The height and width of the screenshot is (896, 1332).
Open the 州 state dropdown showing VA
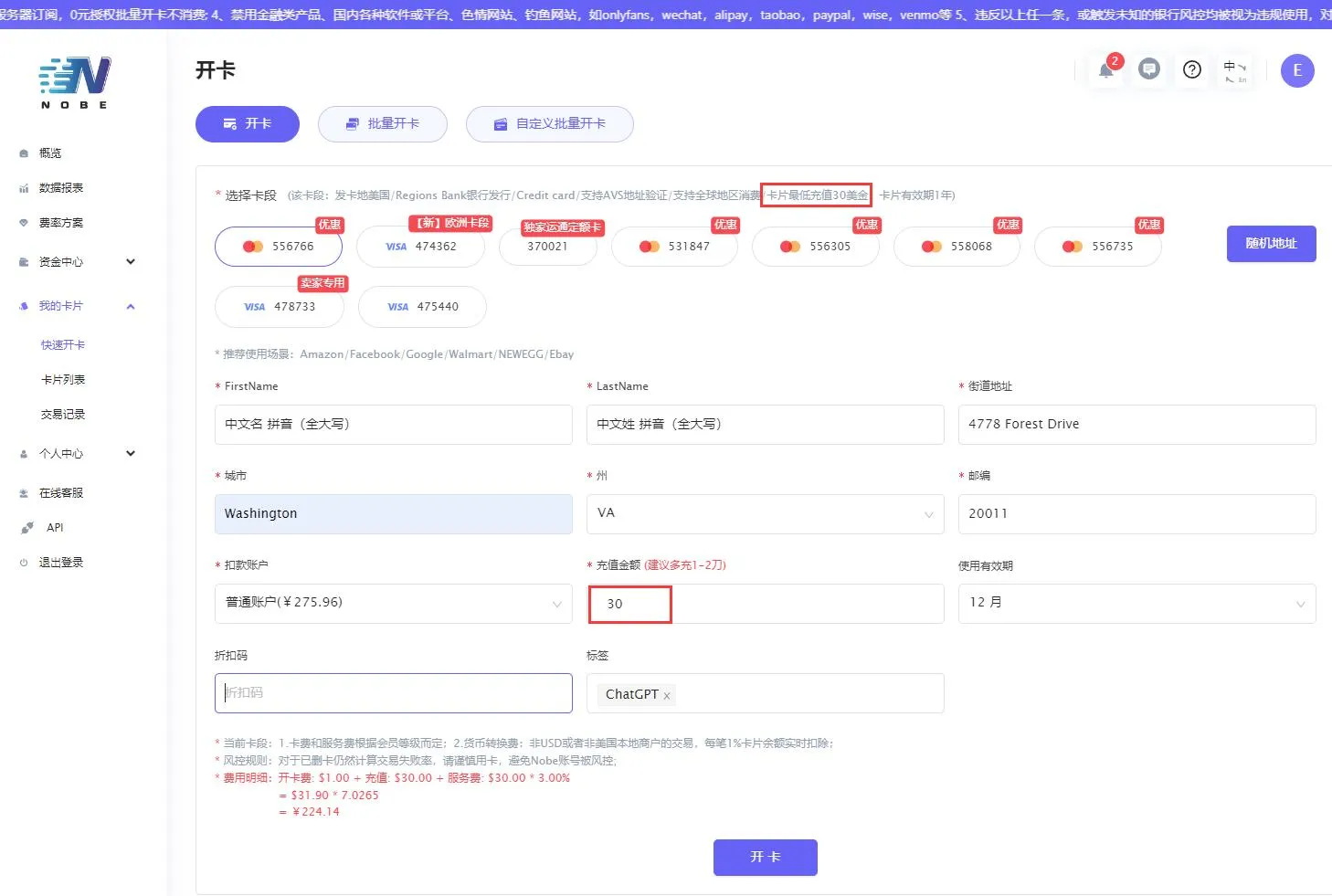pyautogui.click(x=766, y=514)
